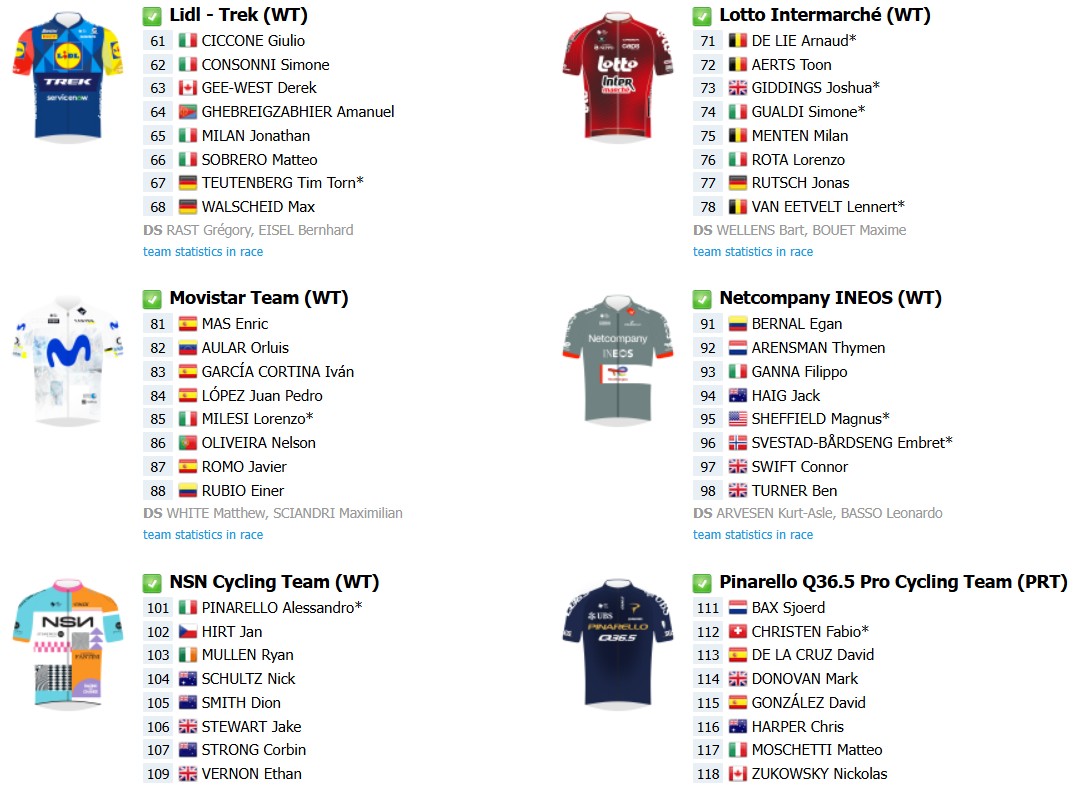Viewport: 1081px width, 787px height.
Task: Click the Movistar Team white jersey image
Action: click(x=68, y=360)
